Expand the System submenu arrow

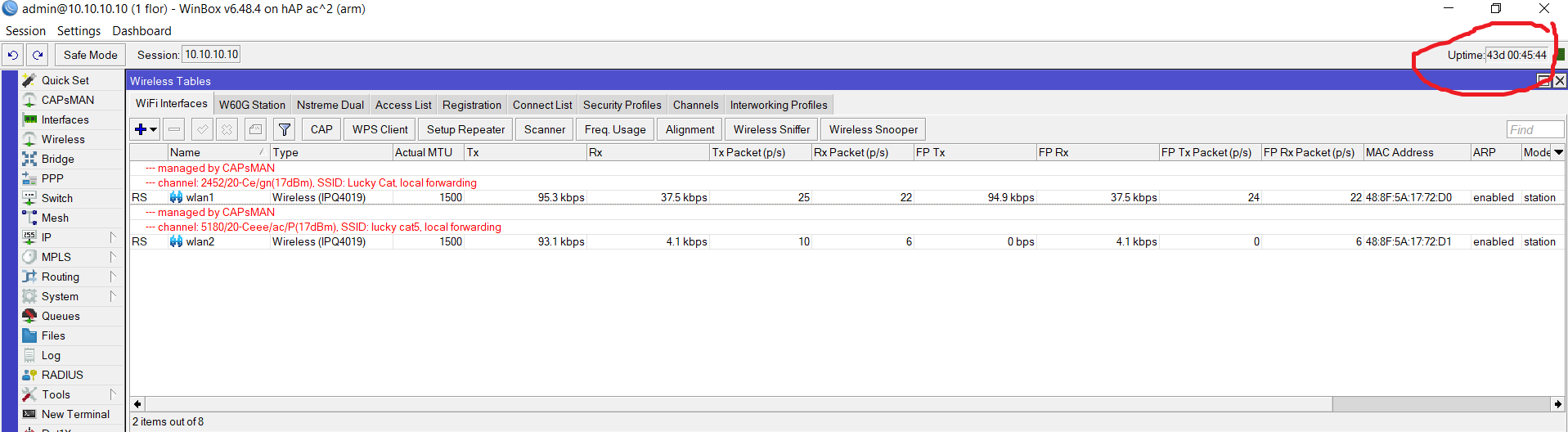(114, 296)
